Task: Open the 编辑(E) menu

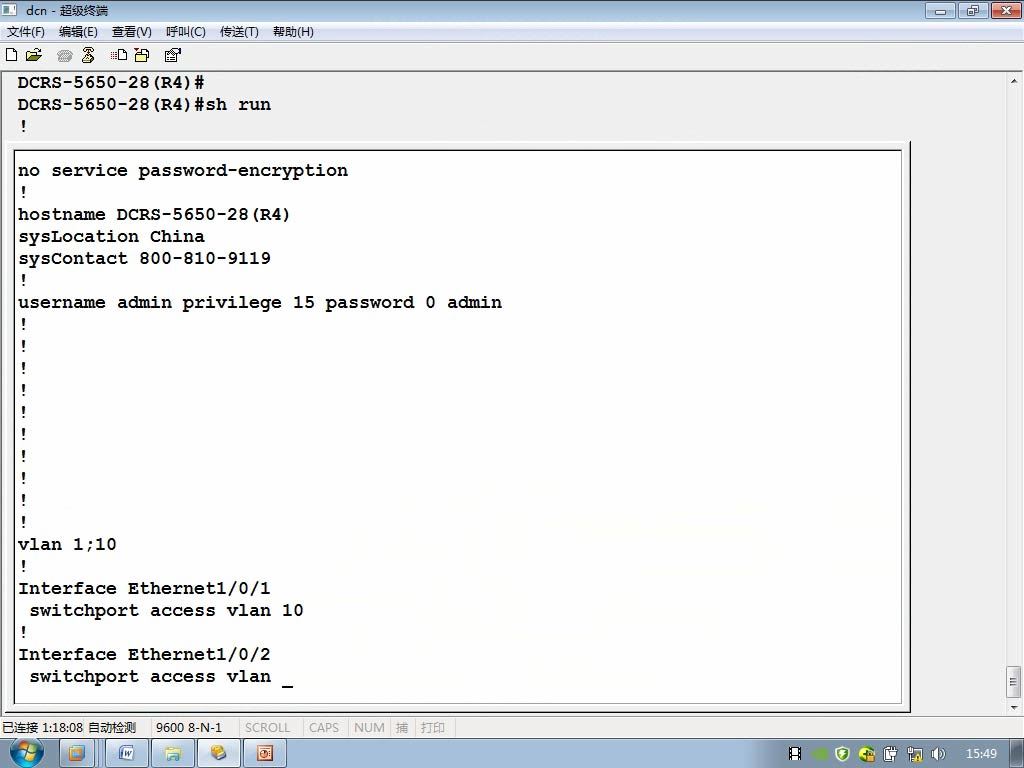Action: [x=78, y=31]
